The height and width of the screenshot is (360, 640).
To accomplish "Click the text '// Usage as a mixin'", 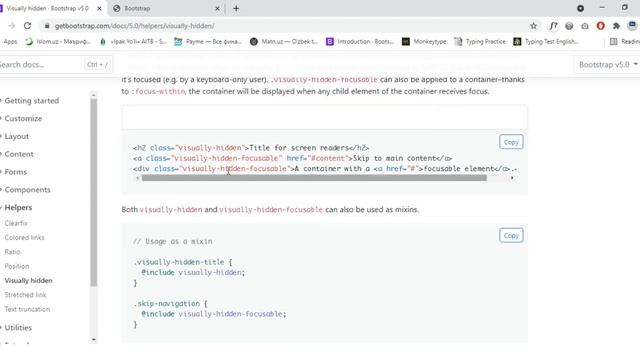I will pyautogui.click(x=173, y=241).
